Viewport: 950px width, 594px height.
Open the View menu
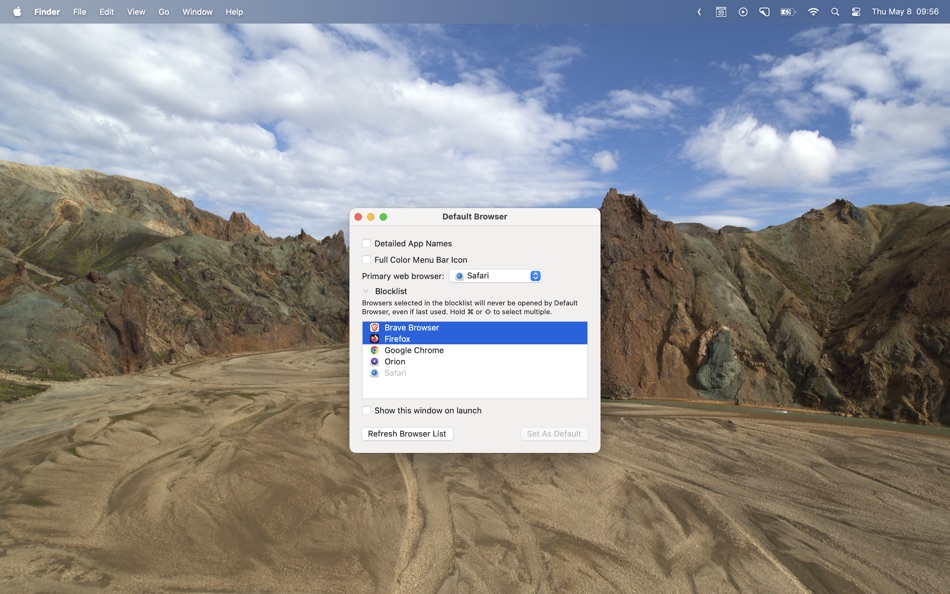pos(136,12)
